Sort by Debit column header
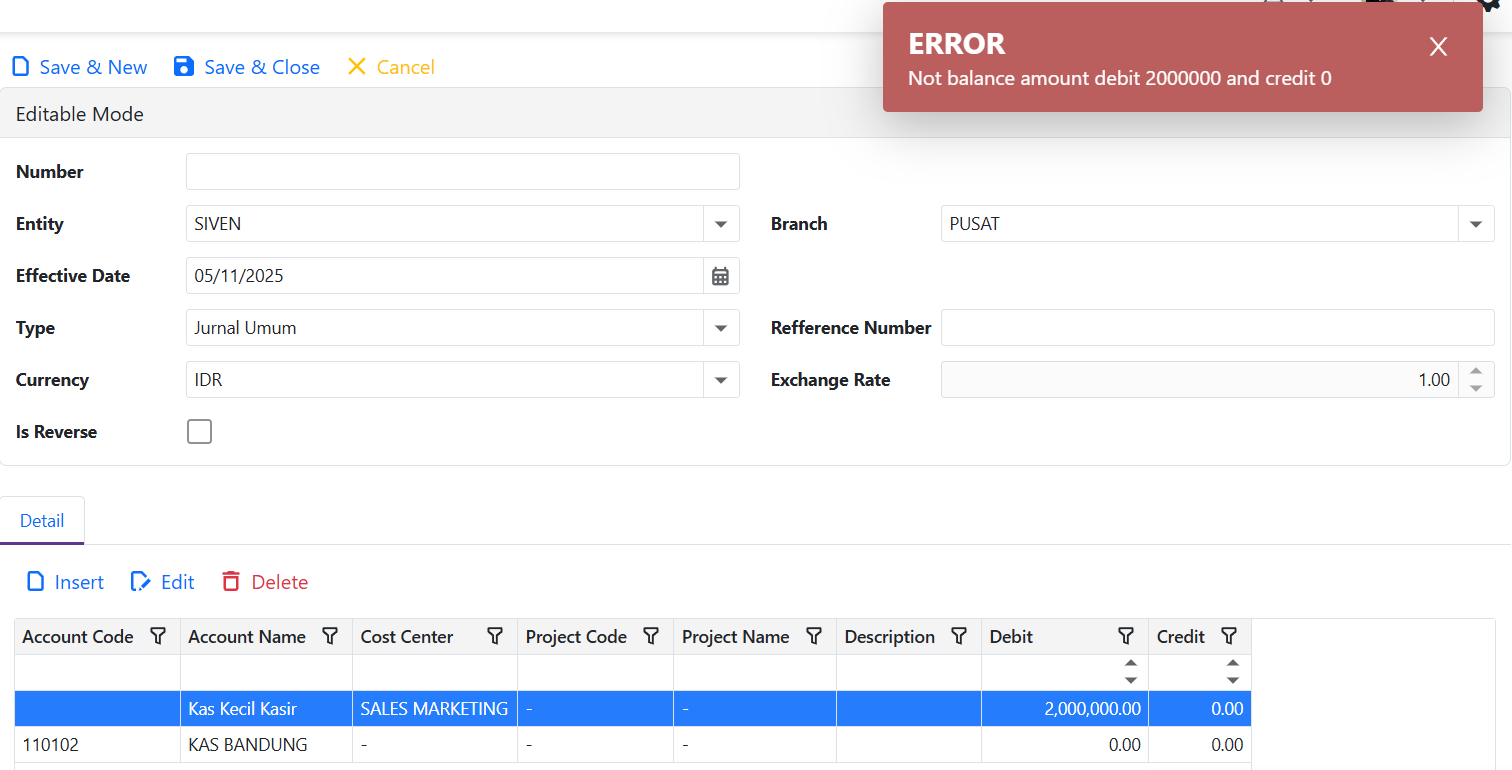Viewport: 1512px width, 770px height. pyautogui.click(x=1011, y=637)
